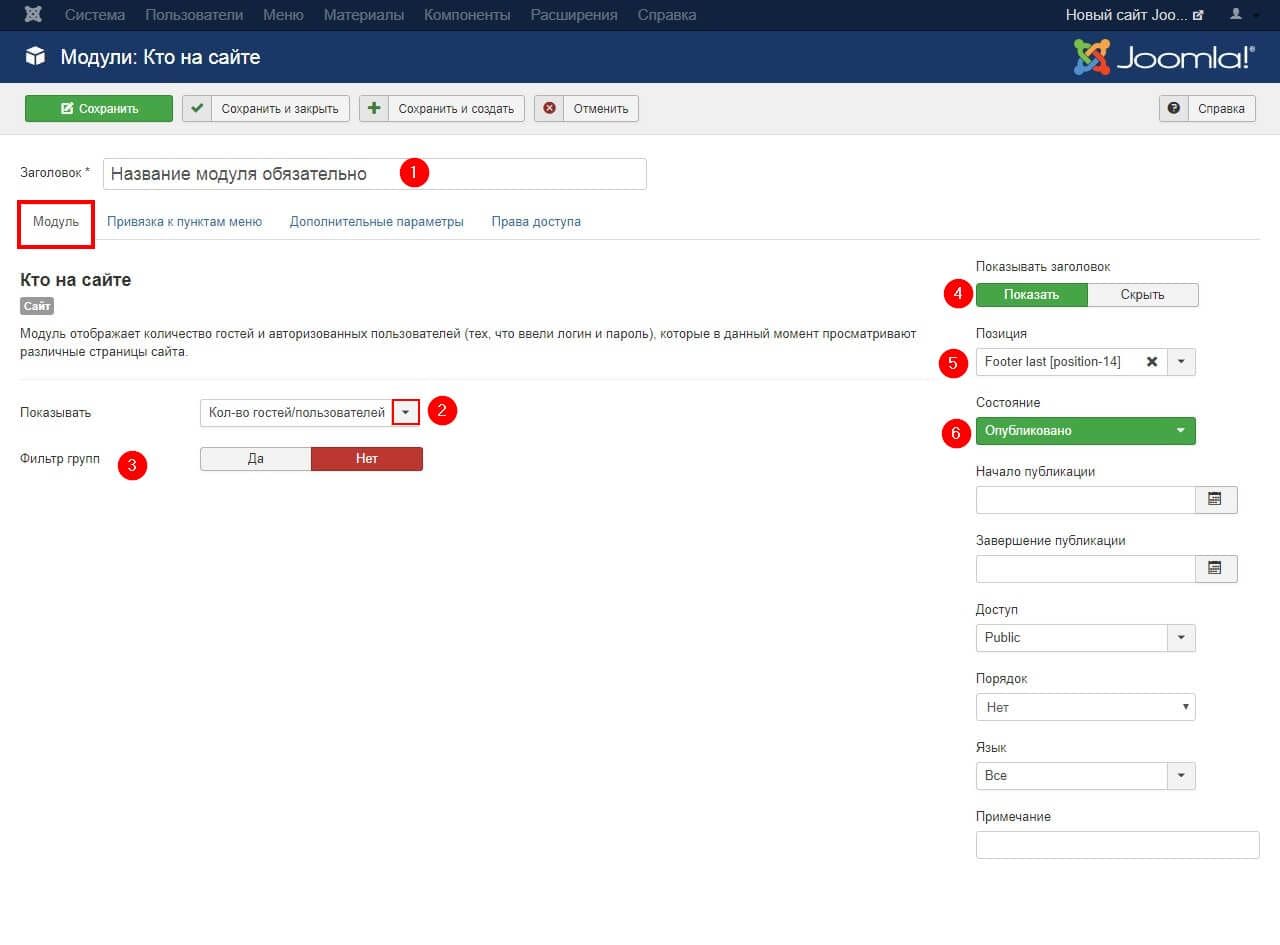This screenshot has height=945, width=1280.
Task: Click the Joomla logo icon in top-left corner
Action: click(x=34, y=15)
